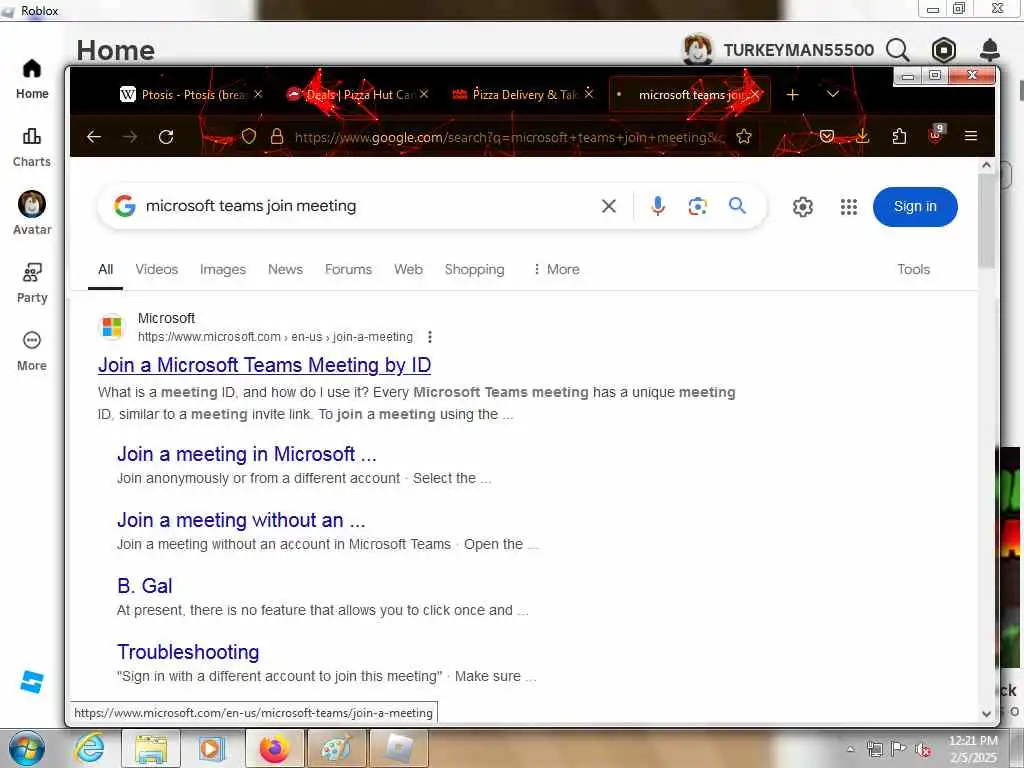The width and height of the screenshot is (1024, 768).
Task: Select the Forums search filter
Action: coord(348,269)
